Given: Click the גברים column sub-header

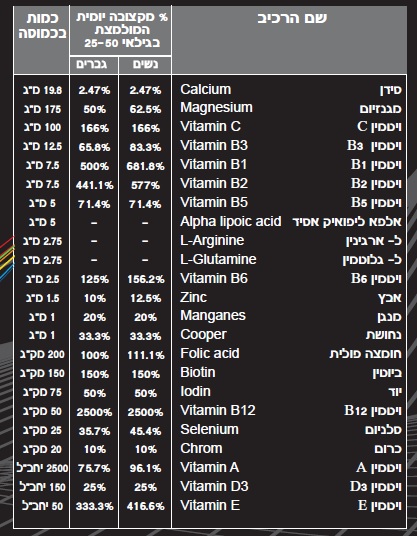Looking at the screenshot, I should (x=92, y=64).
